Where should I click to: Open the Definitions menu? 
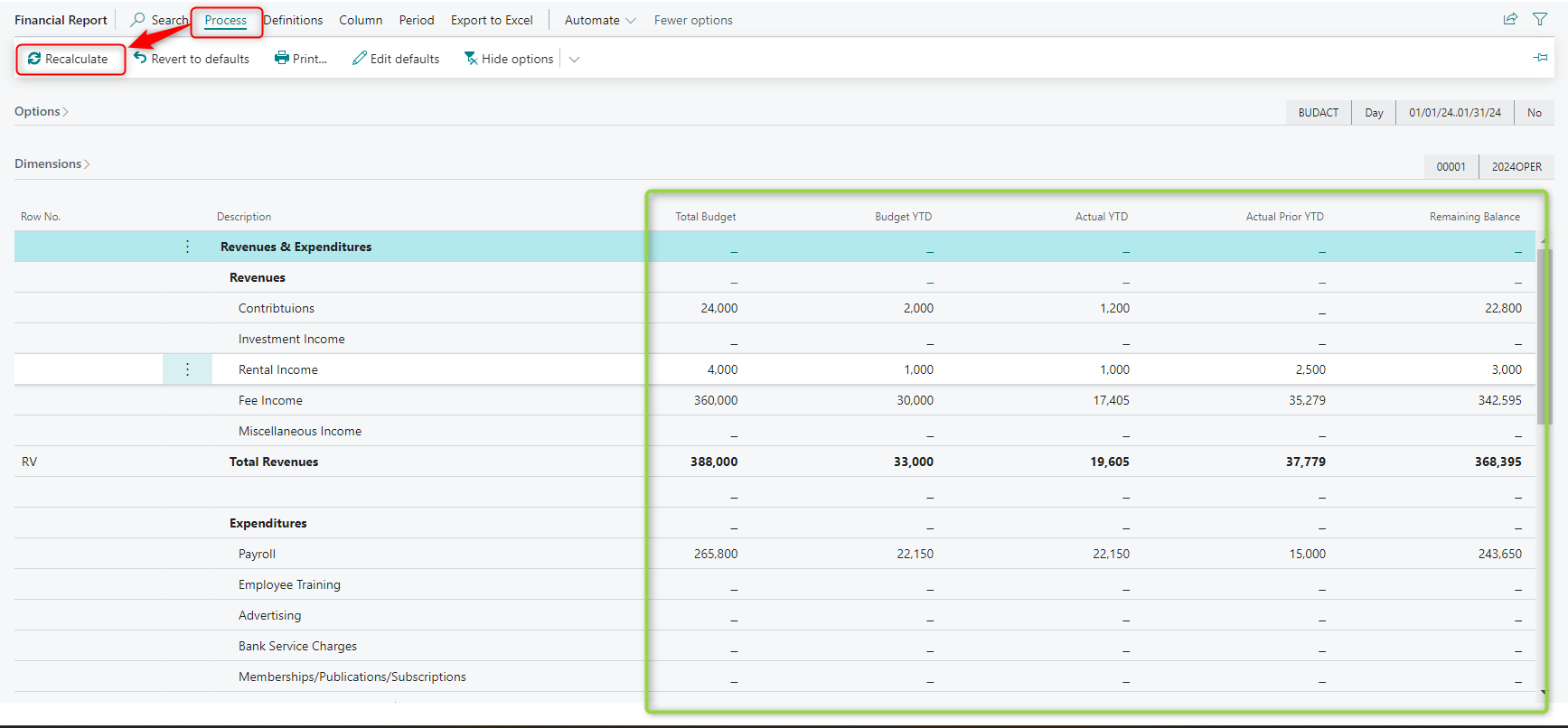(x=293, y=20)
